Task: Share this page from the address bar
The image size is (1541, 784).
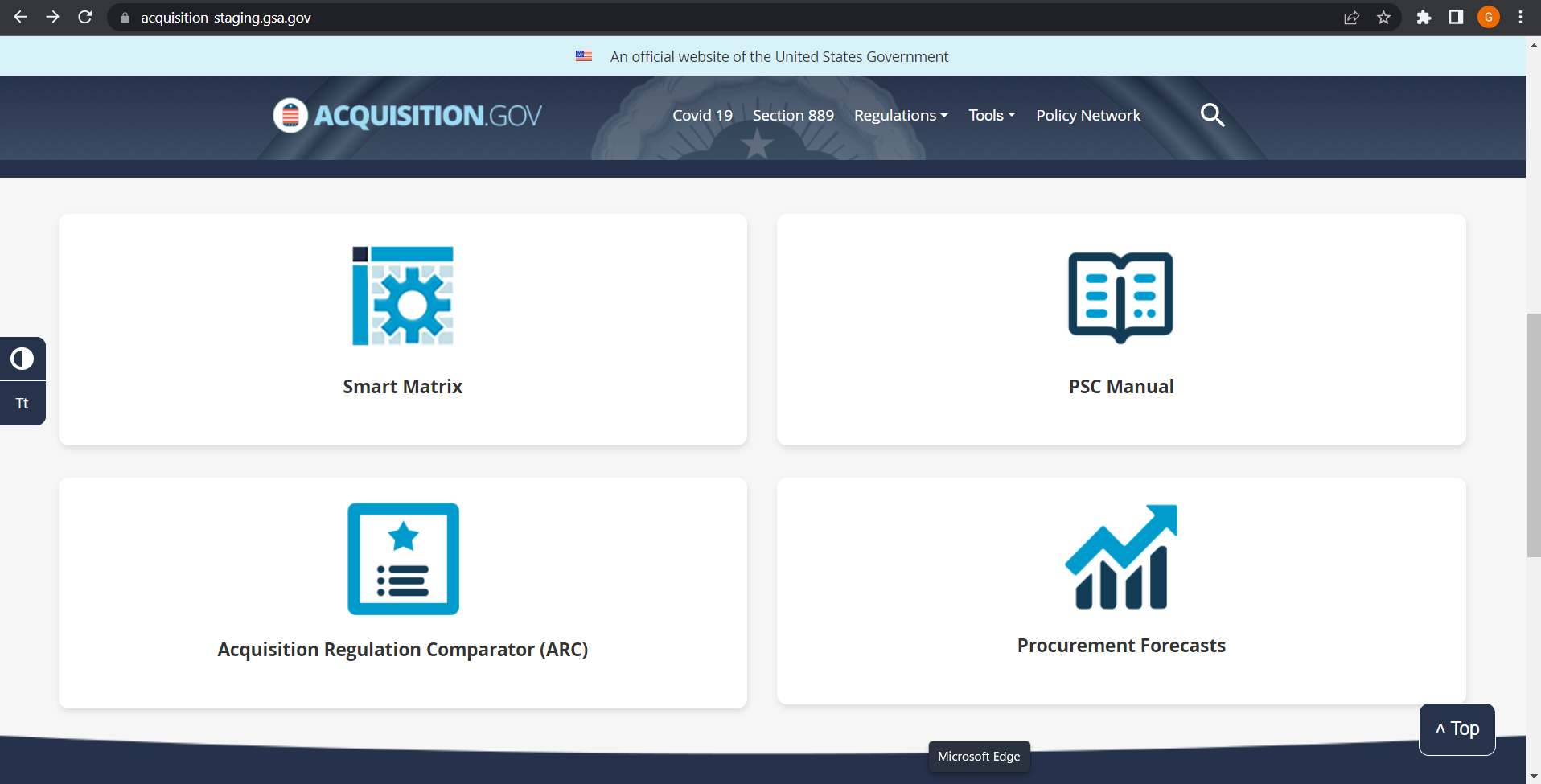Action: (1351, 18)
